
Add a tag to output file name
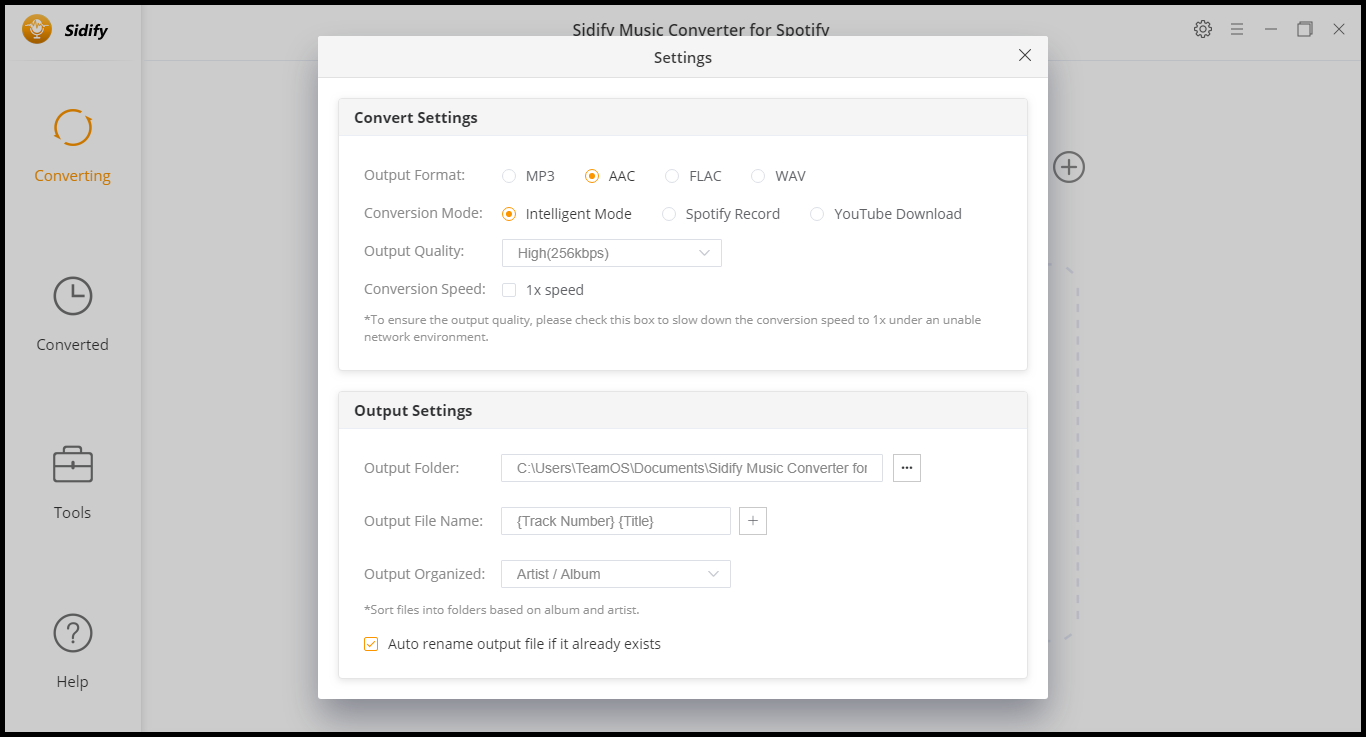[x=753, y=521]
